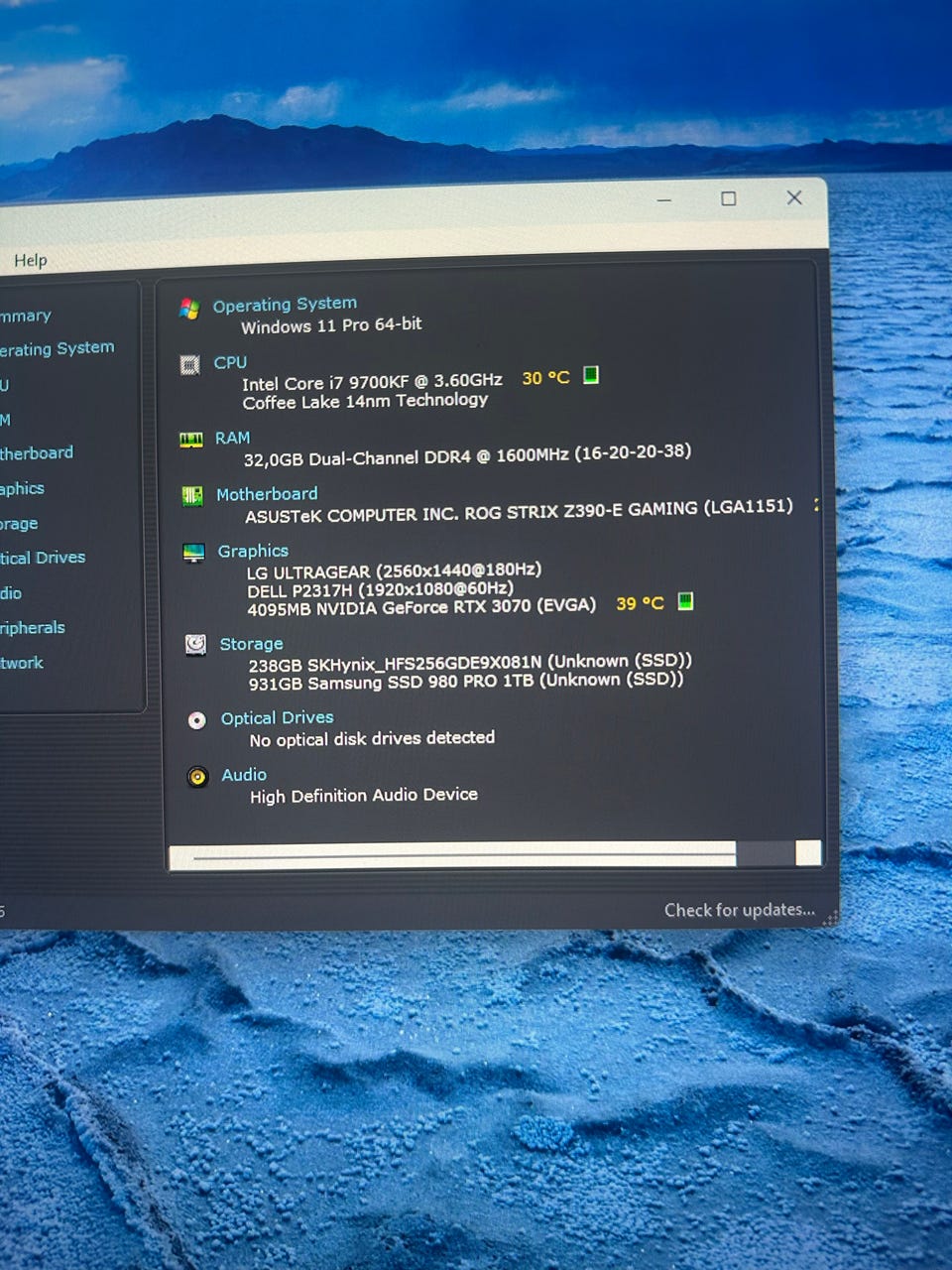Maximize the Speccy window
Image resolution: width=952 pixels, height=1270 pixels.
[729, 198]
